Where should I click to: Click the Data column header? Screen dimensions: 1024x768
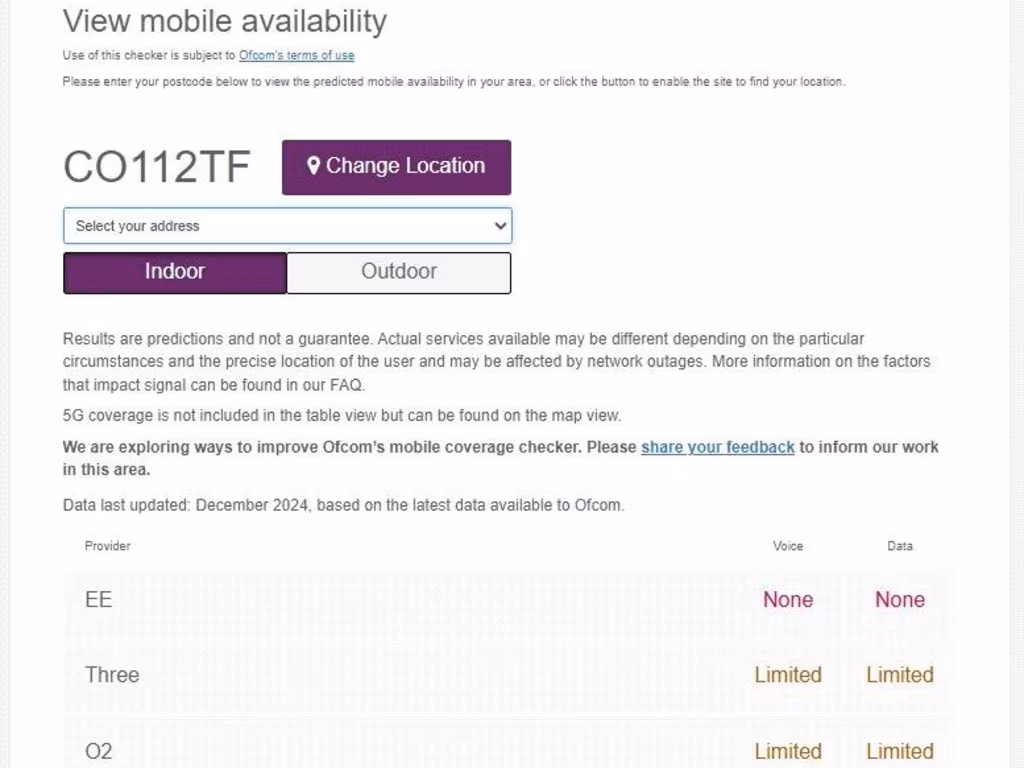[900, 546]
